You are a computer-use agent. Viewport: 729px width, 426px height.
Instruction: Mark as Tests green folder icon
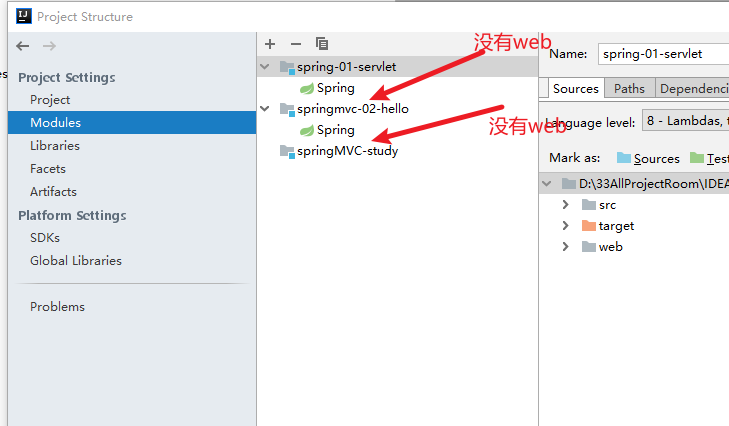(697, 158)
